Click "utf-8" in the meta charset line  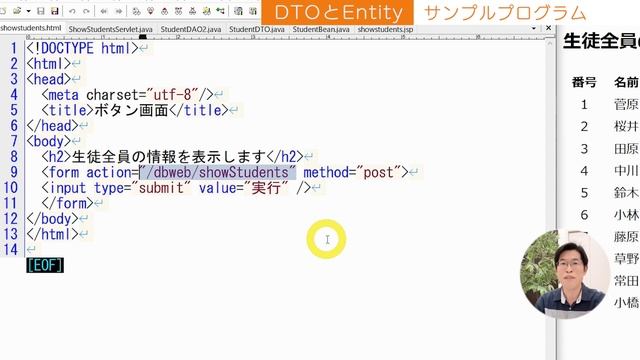point(172,95)
